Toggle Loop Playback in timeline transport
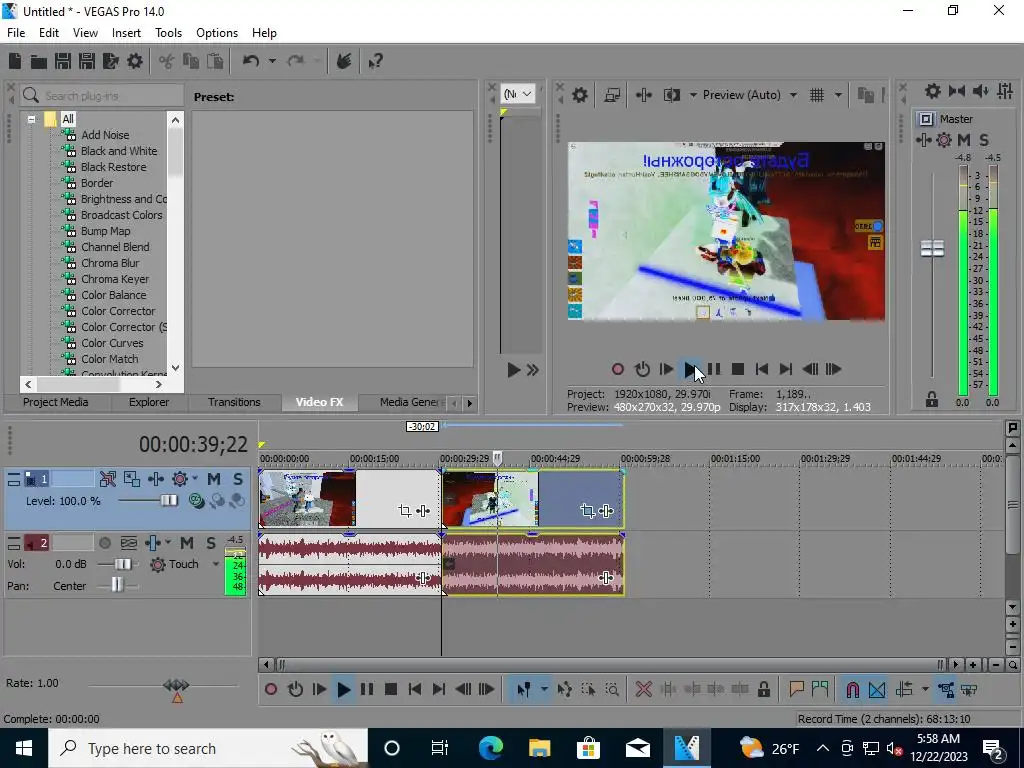Screen dimensions: 1024x768 coord(295,689)
